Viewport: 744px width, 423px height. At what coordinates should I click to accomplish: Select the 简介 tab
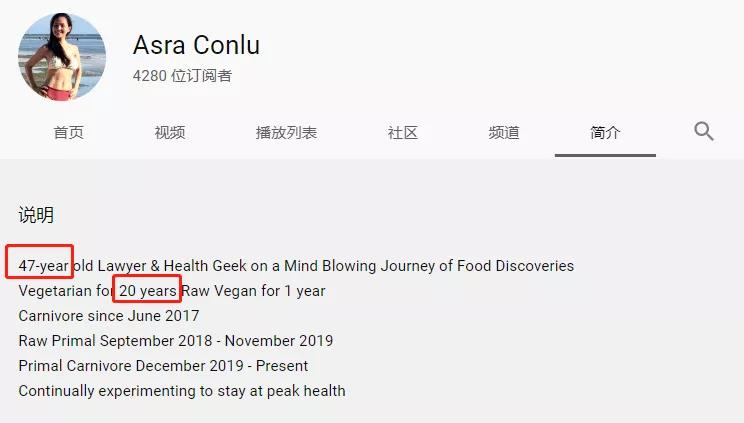pyautogui.click(x=605, y=132)
